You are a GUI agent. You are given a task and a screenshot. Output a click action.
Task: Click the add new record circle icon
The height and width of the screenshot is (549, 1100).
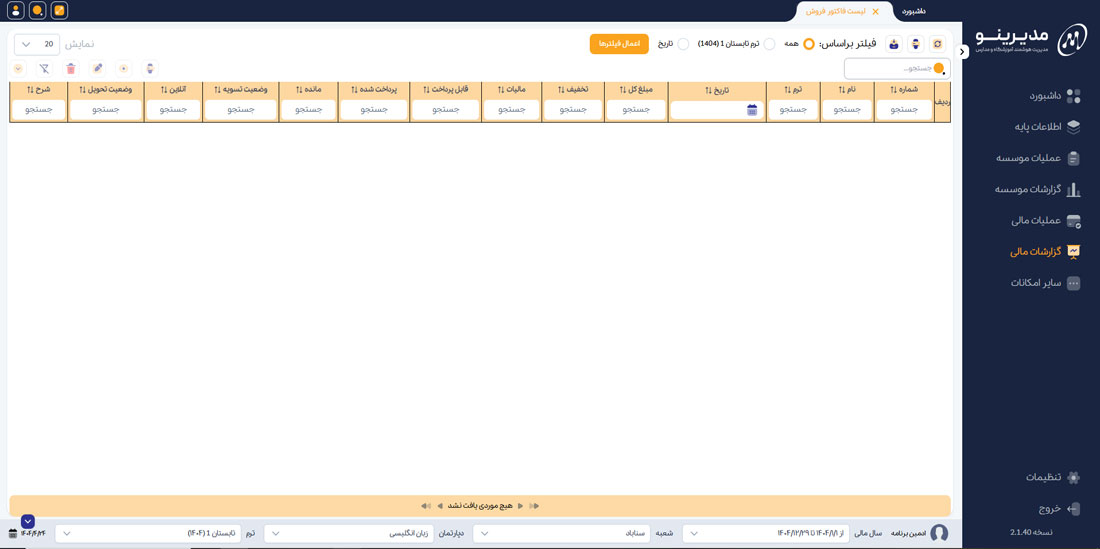(124, 69)
